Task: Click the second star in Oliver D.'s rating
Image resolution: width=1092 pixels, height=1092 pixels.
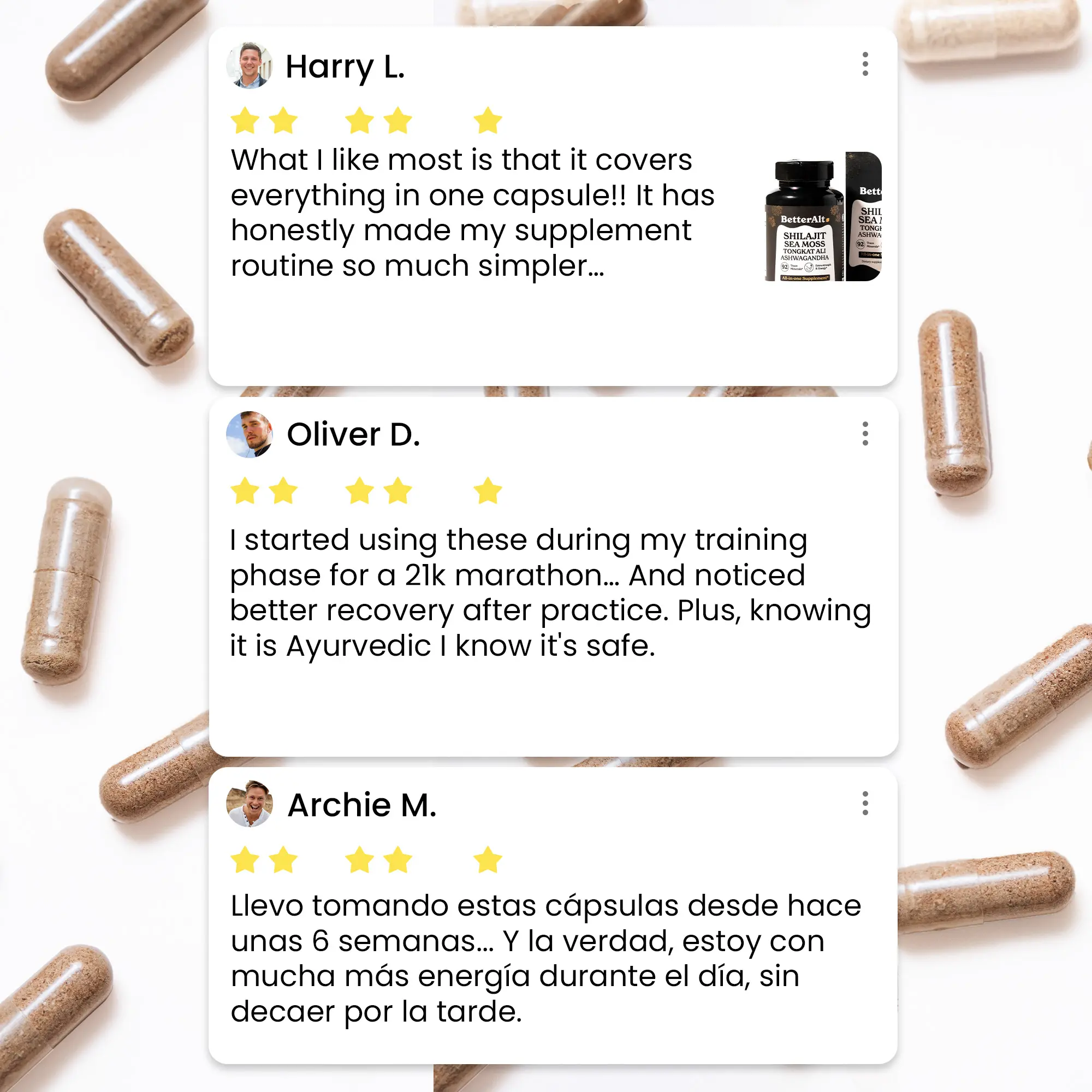Action: (x=283, y=490)
